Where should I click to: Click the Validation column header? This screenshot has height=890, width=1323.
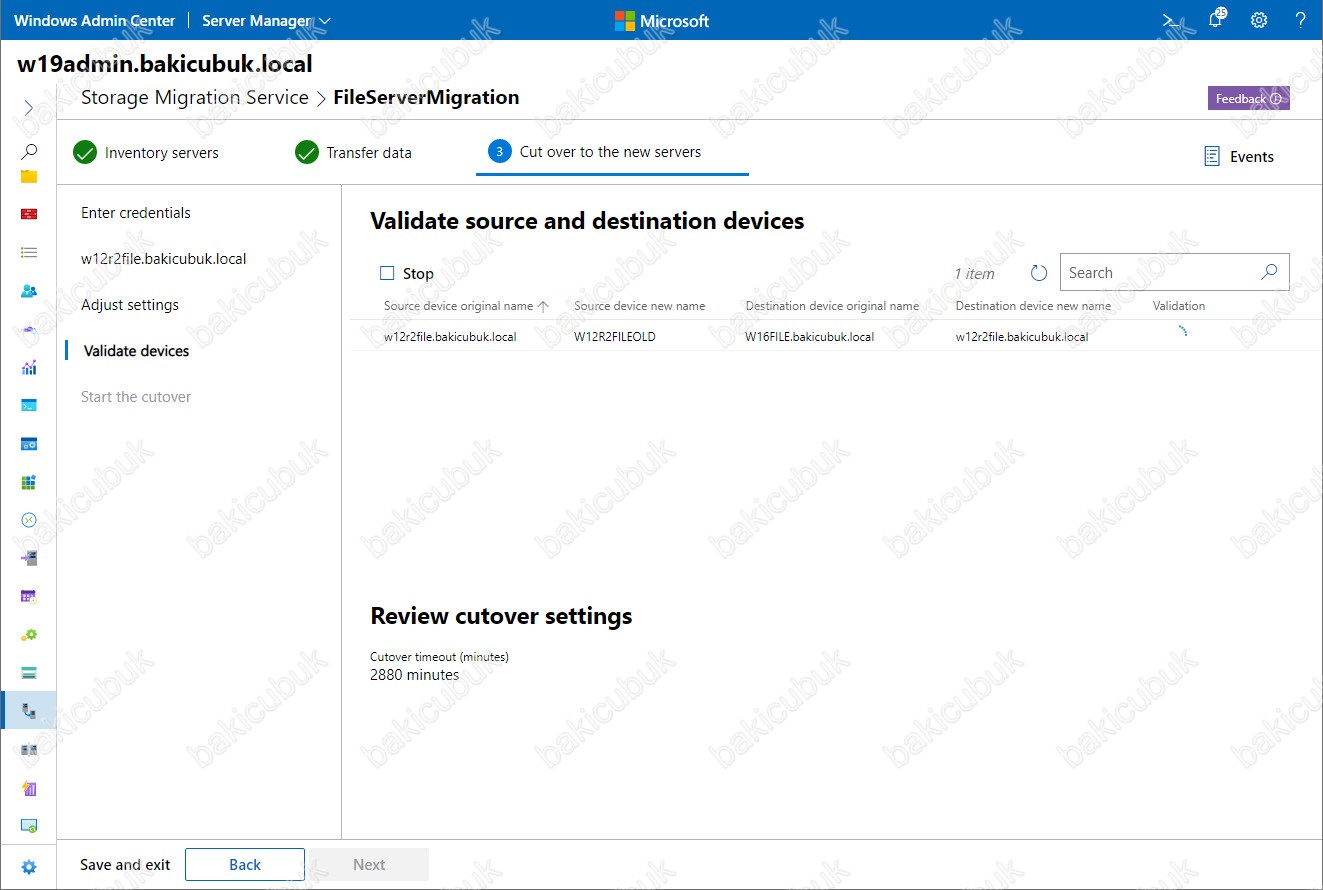(x=1179, y=306)
